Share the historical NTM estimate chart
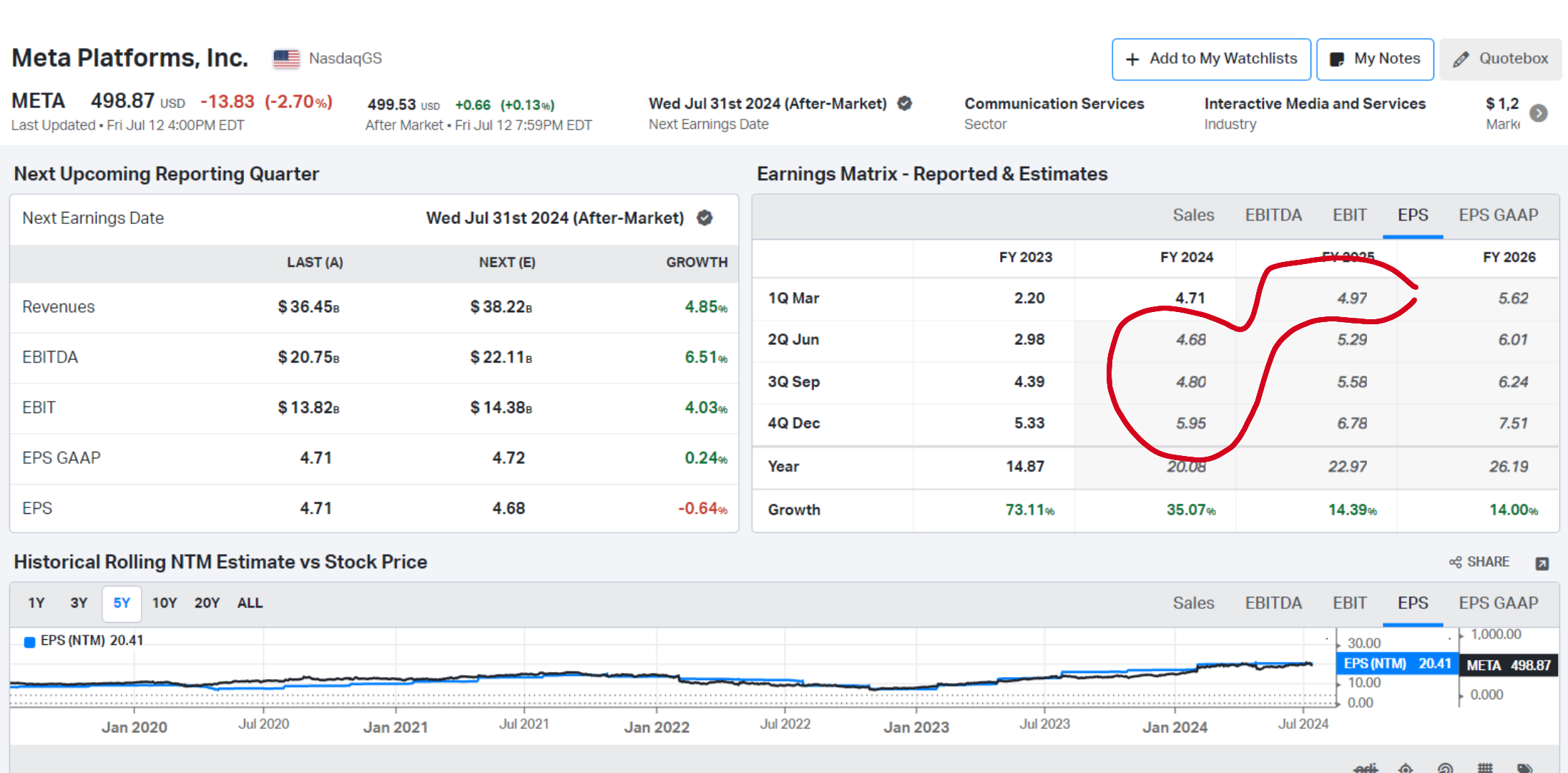 pyautogui.click(x=1479, y=562)
